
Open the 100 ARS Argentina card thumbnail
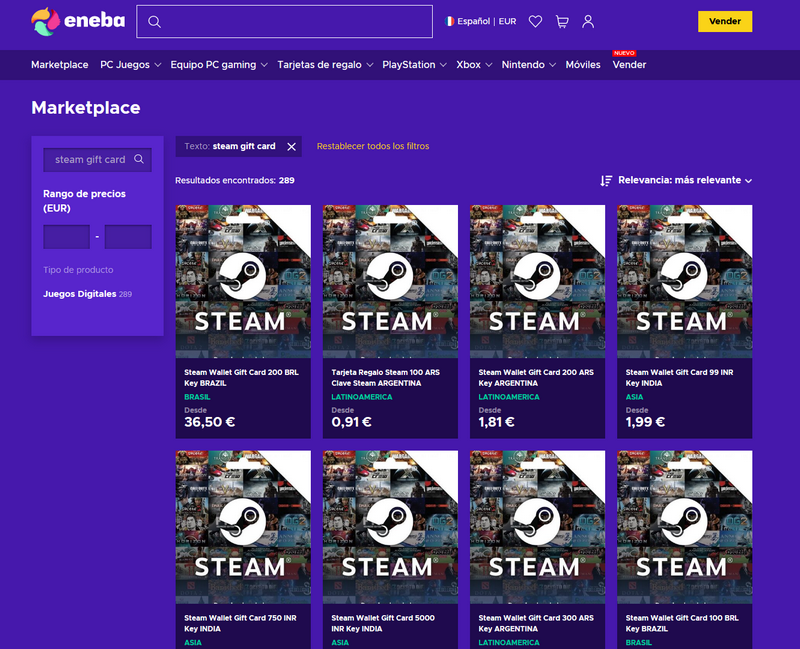click(390, 282)
